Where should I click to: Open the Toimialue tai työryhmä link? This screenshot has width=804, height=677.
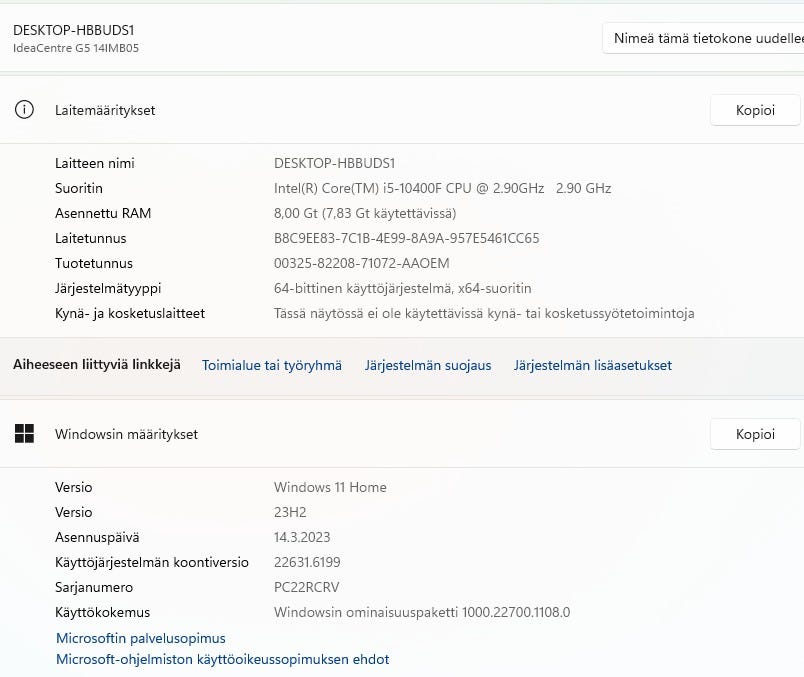tap(272, 365)
